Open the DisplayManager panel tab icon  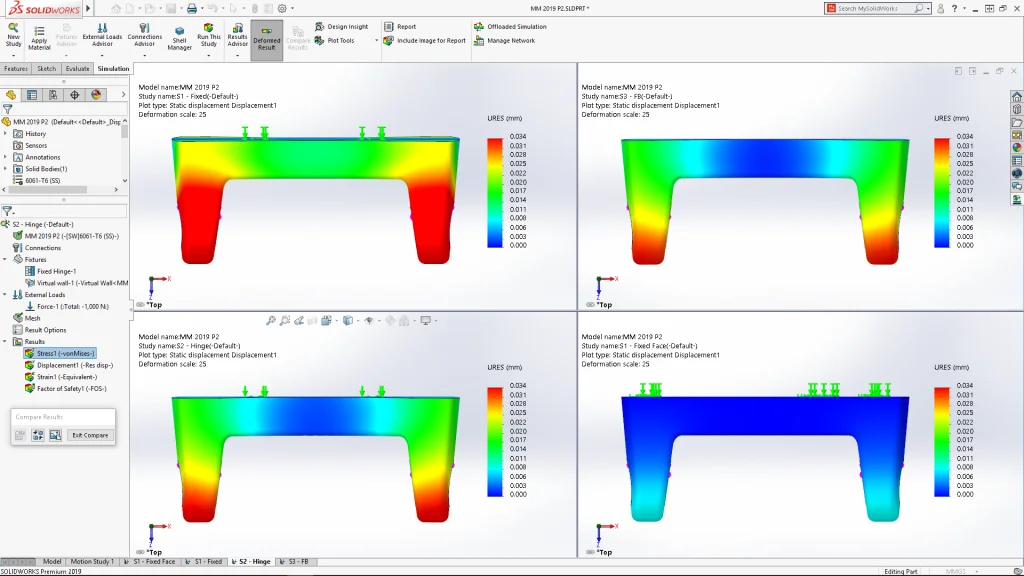pos(96,95)
